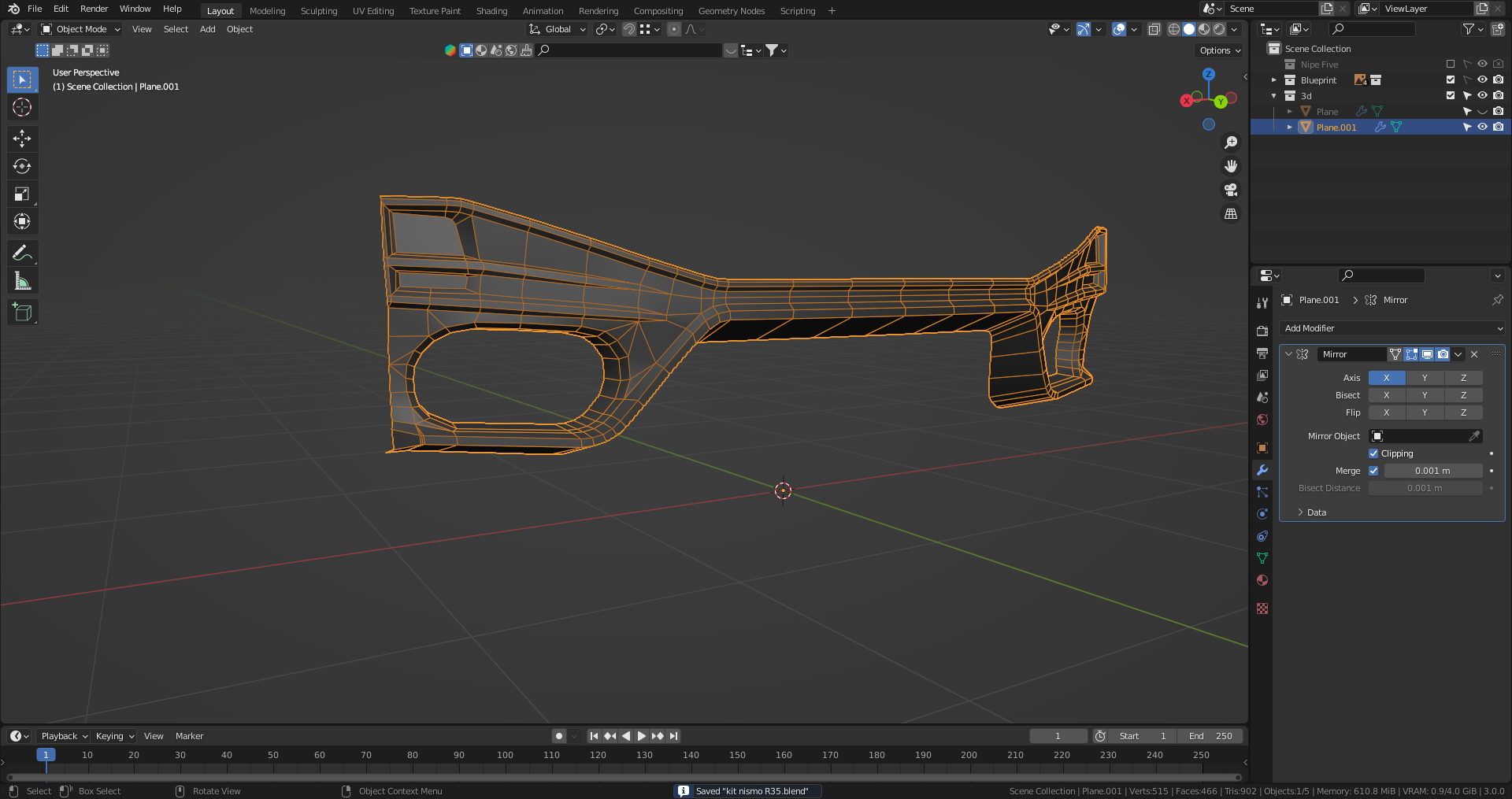Enable Mirror Axis Z
The image size is (1512, 799).
(1463, 378)
